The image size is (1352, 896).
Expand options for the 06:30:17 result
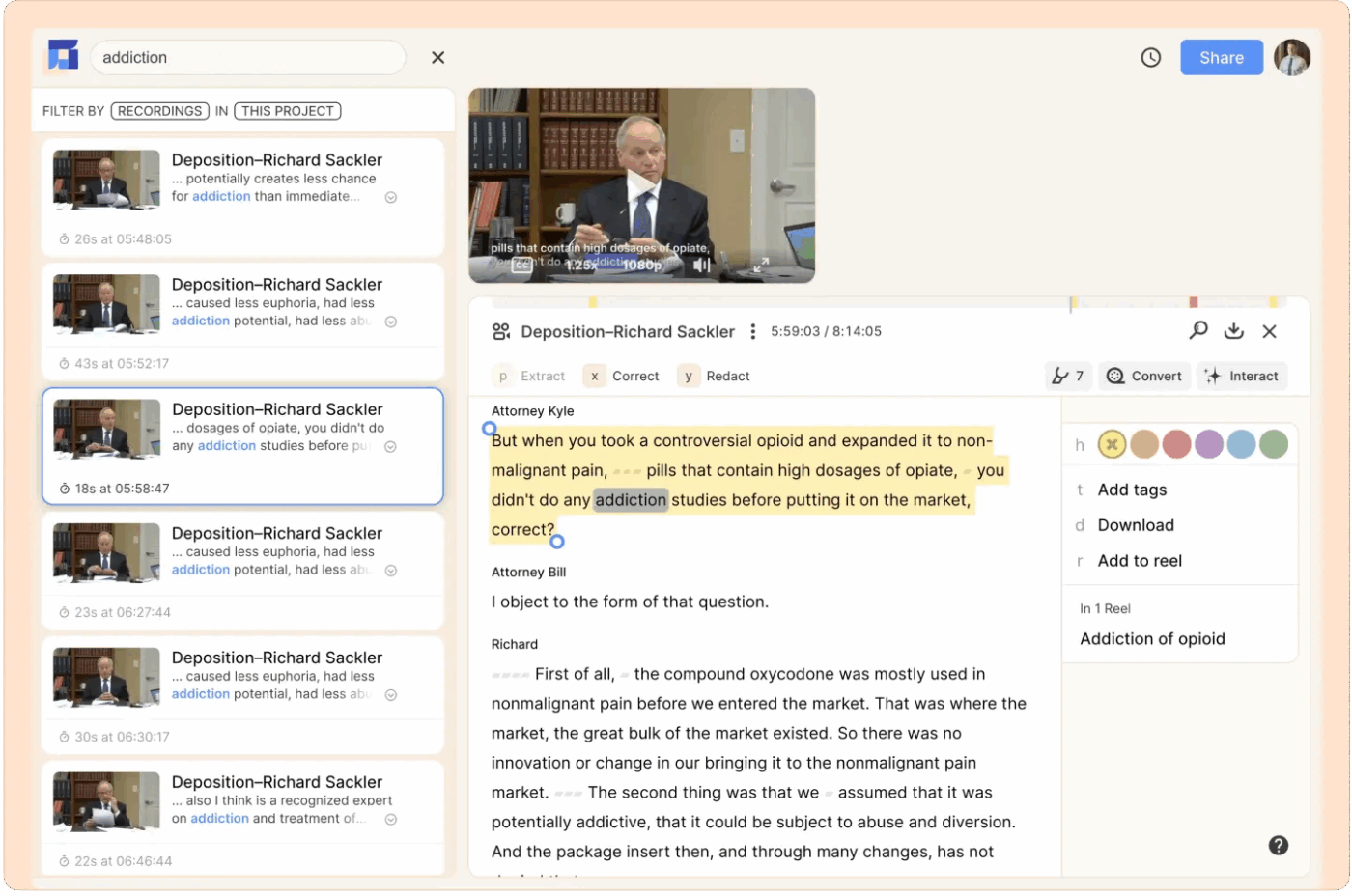(x=391, y=695)
